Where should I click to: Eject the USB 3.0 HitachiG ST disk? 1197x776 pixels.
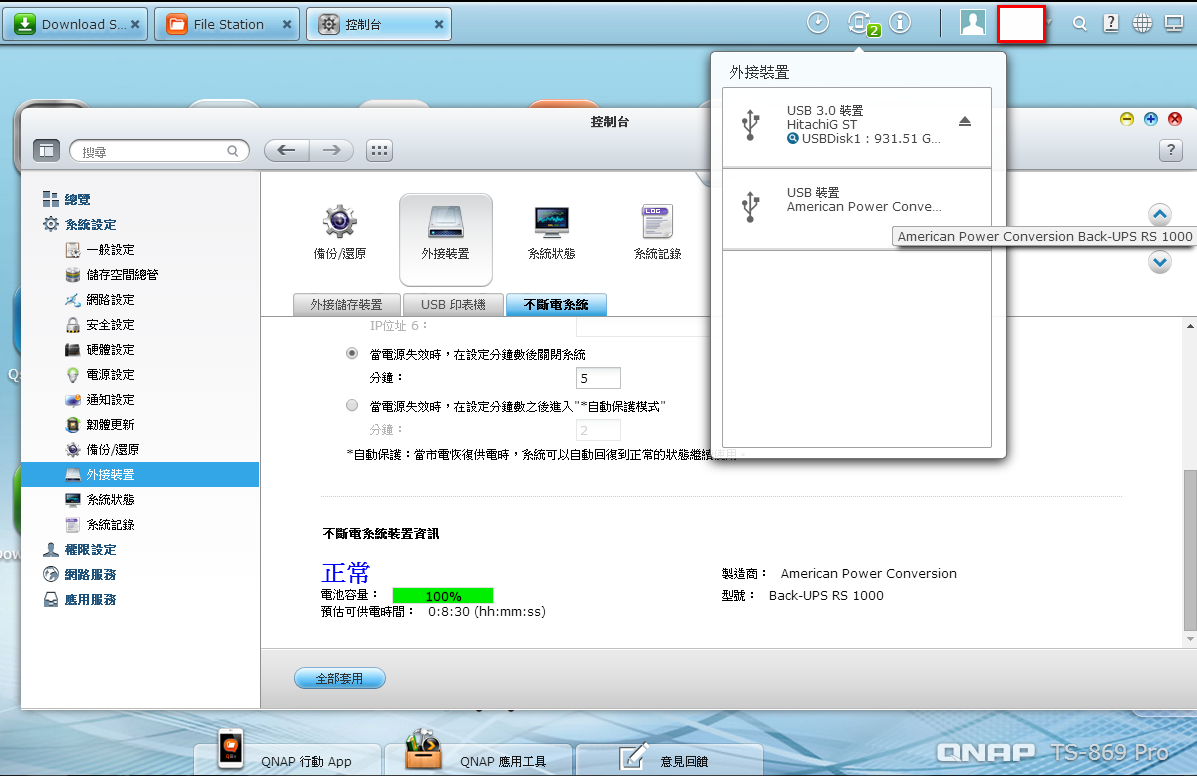(x=964, y=121)
